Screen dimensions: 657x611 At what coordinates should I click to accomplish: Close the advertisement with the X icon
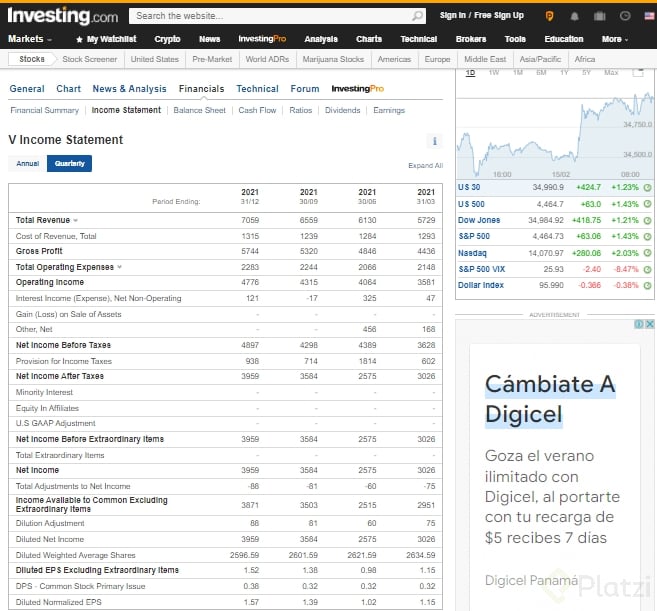[649, 324]
